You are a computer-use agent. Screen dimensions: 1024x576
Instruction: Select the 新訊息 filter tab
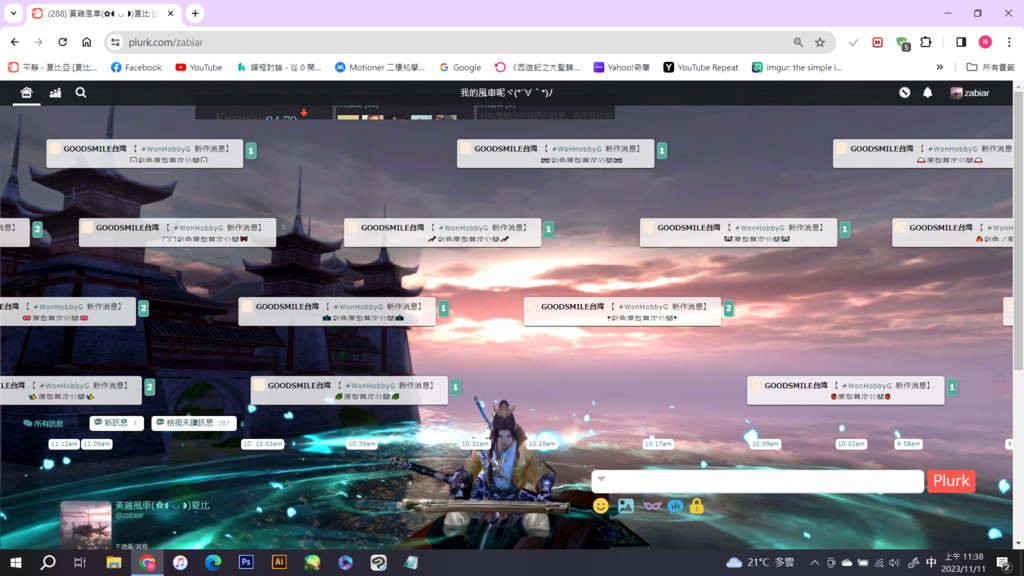pyautogui.click(x=116, y=423)
